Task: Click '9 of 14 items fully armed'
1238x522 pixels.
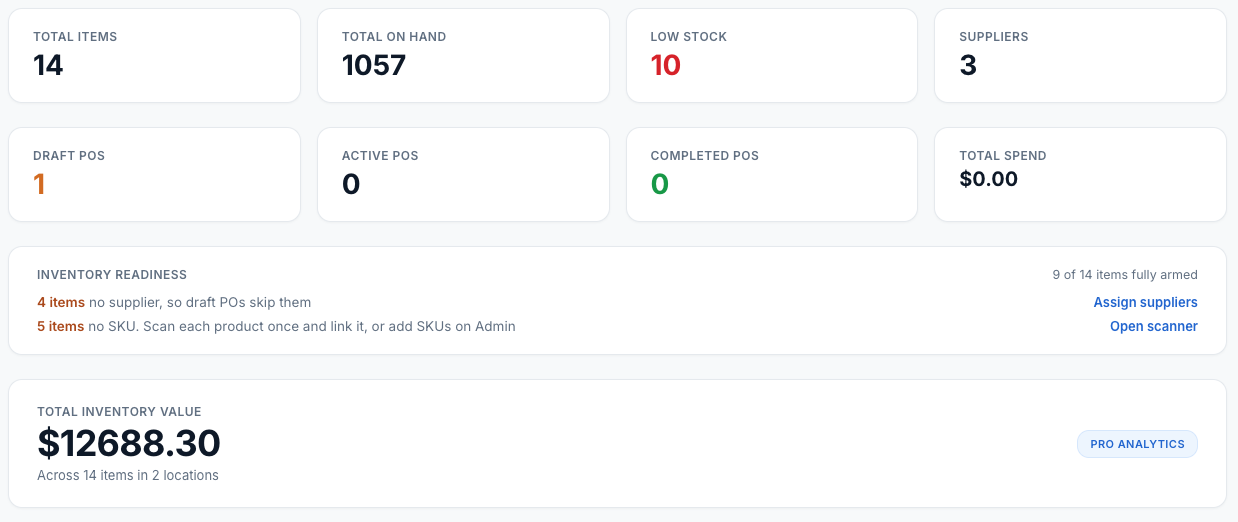Action: click(x=1125, y=274)
